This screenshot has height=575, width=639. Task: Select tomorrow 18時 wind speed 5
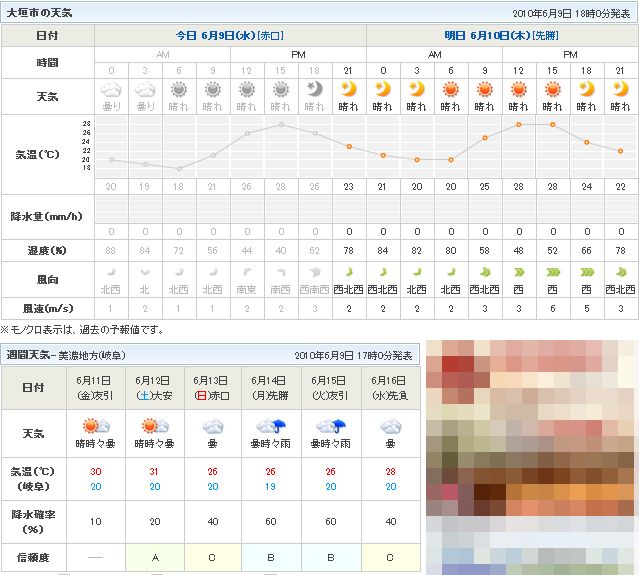click(x=587, y=309)
